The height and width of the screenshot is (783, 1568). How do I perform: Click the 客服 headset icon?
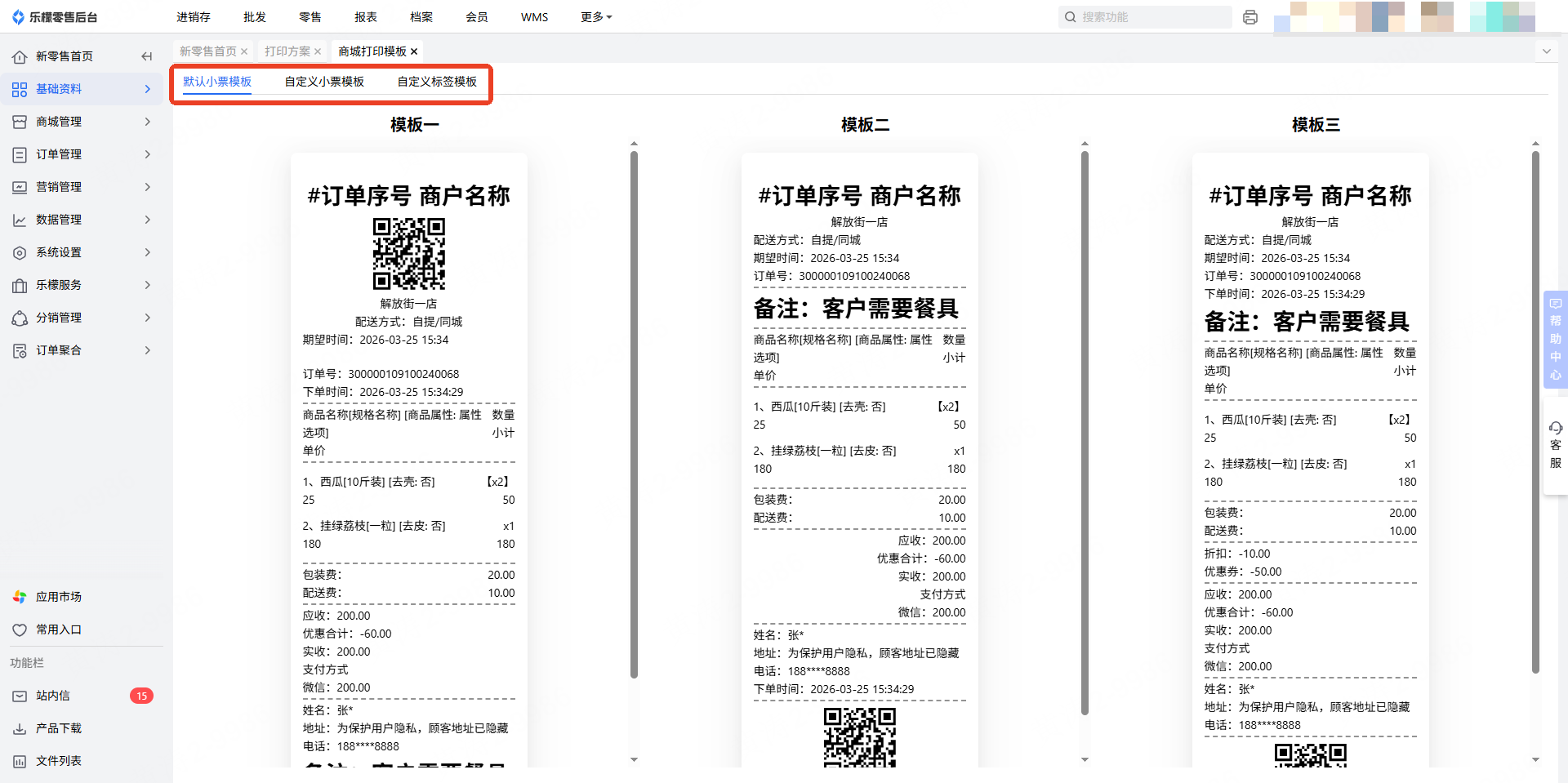click(x=1555, y=429)
